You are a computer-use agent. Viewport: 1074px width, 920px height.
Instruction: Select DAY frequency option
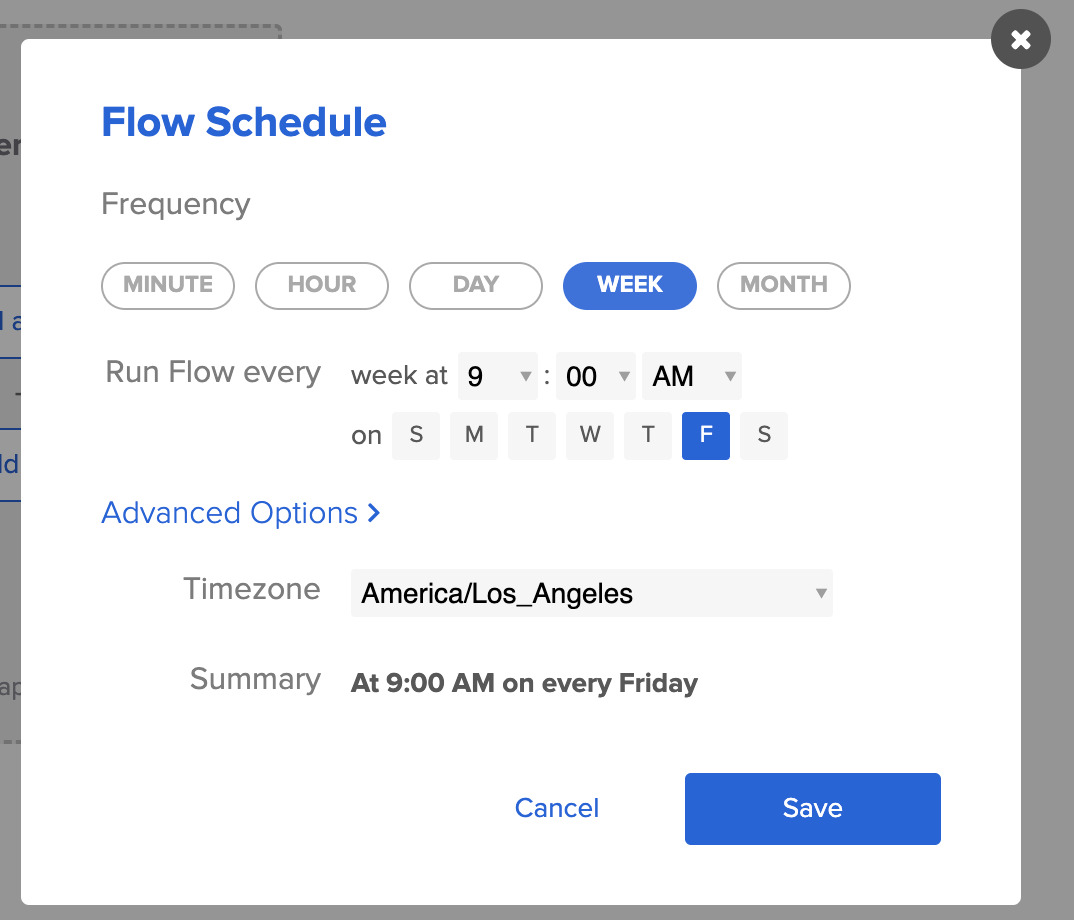click(x=476, y=285)
